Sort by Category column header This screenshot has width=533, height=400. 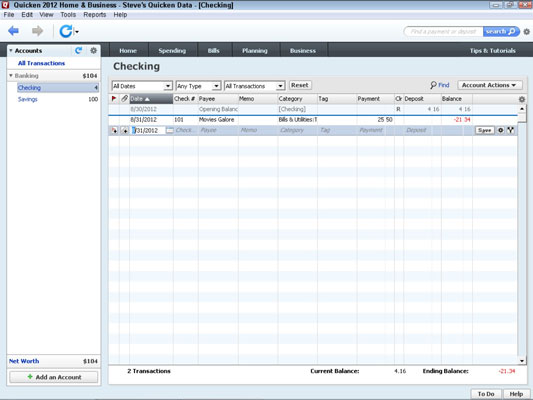click(x=297, y=99)
